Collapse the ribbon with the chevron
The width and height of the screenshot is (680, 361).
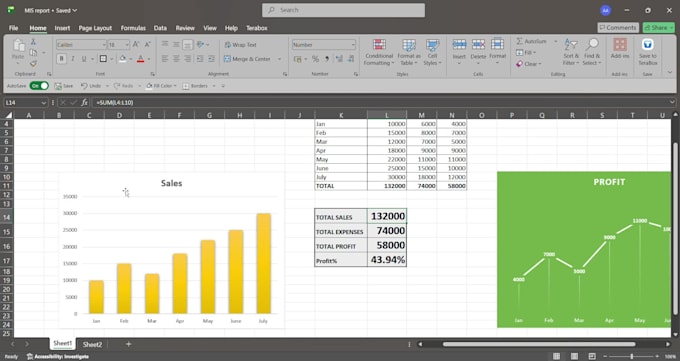tap(670, 72)
